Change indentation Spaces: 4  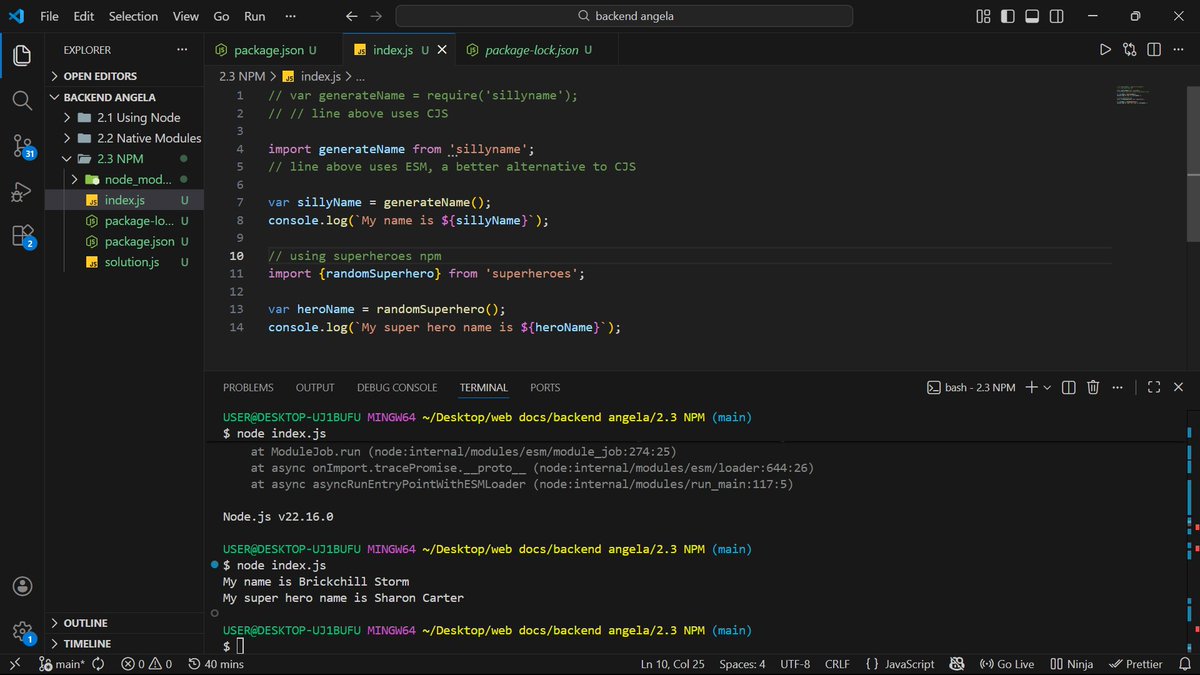[x=742, y=664]
